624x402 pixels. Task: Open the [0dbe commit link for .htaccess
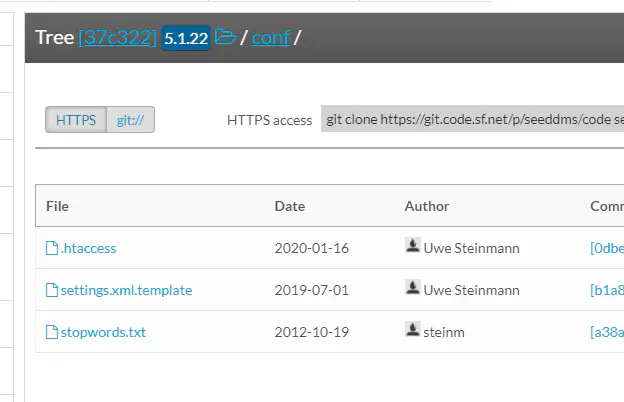tap(607, 248)
